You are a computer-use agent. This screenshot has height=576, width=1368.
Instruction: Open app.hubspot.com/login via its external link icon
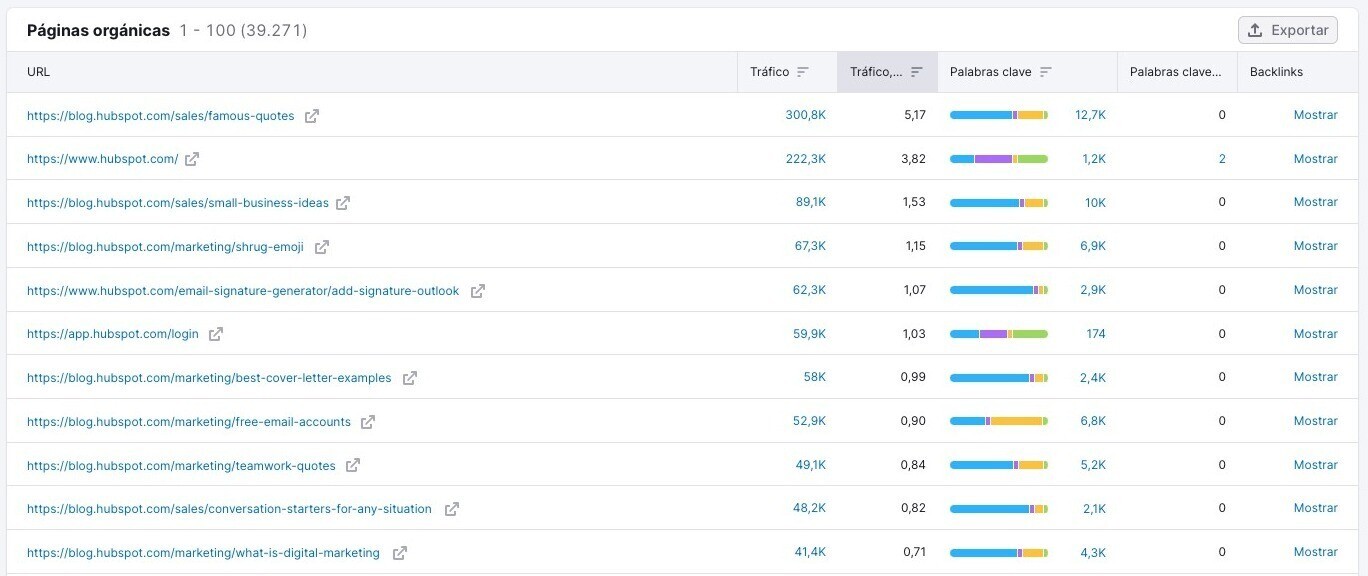click(216, 333)
